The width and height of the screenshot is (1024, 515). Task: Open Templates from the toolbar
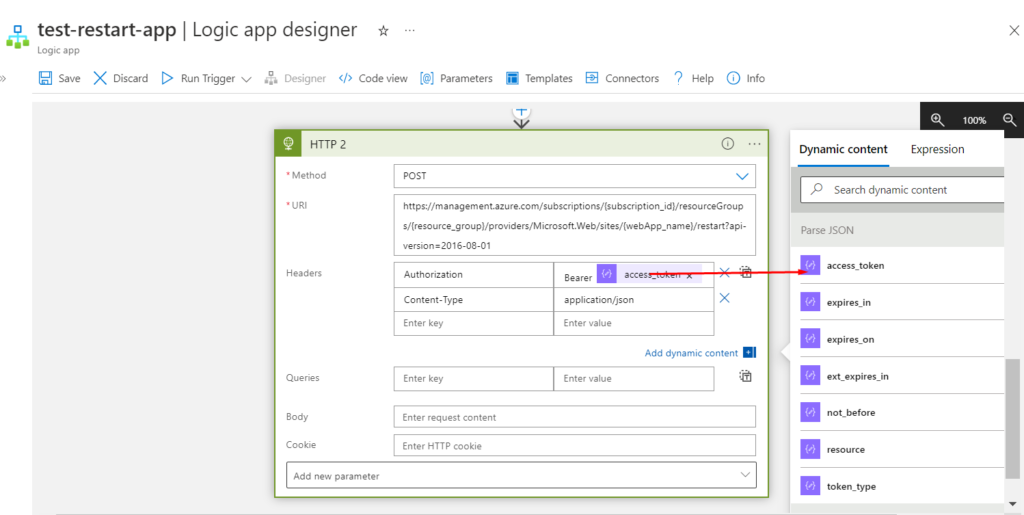[539, 78]
